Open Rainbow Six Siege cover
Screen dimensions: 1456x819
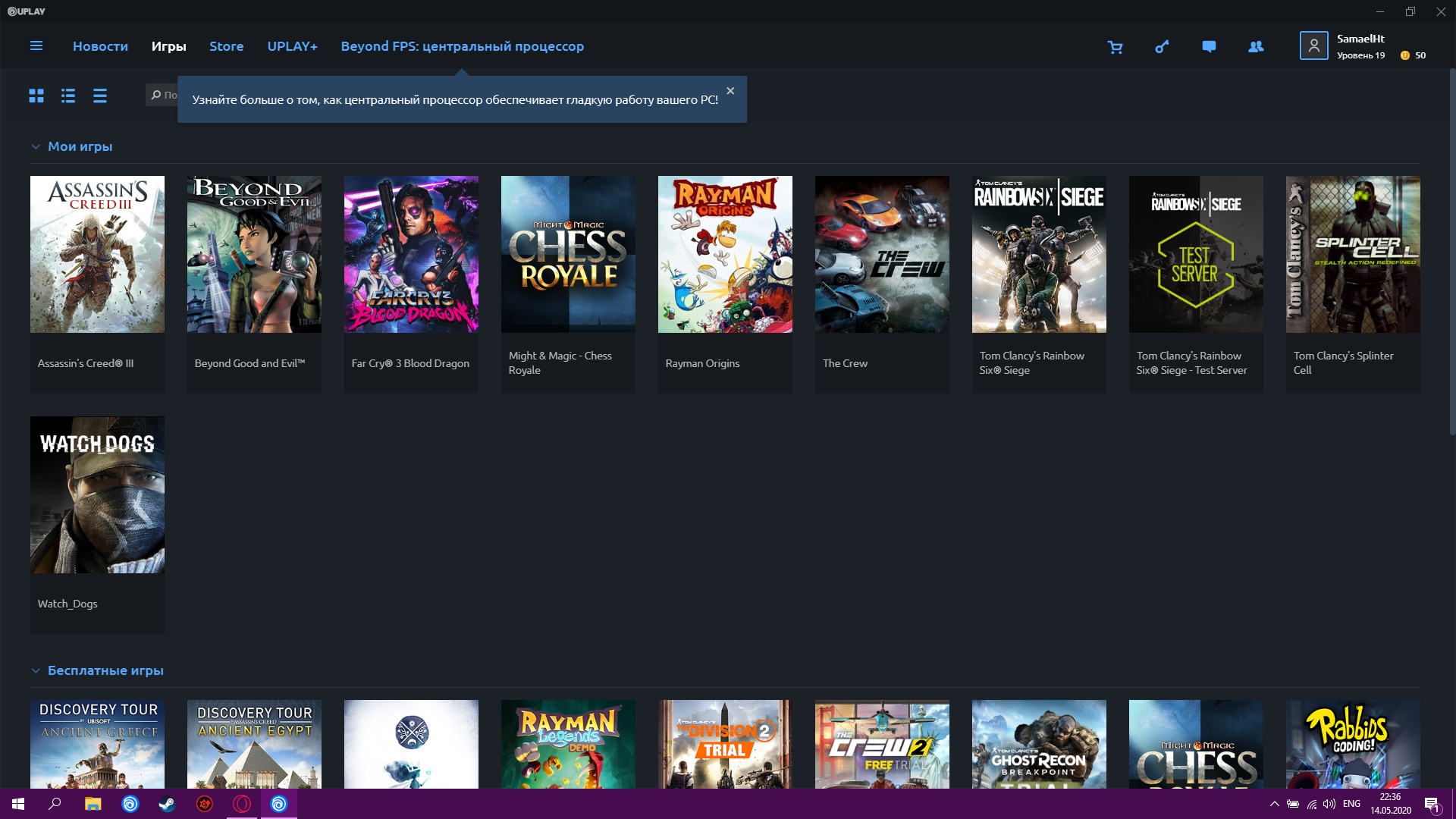point(1039,254)
